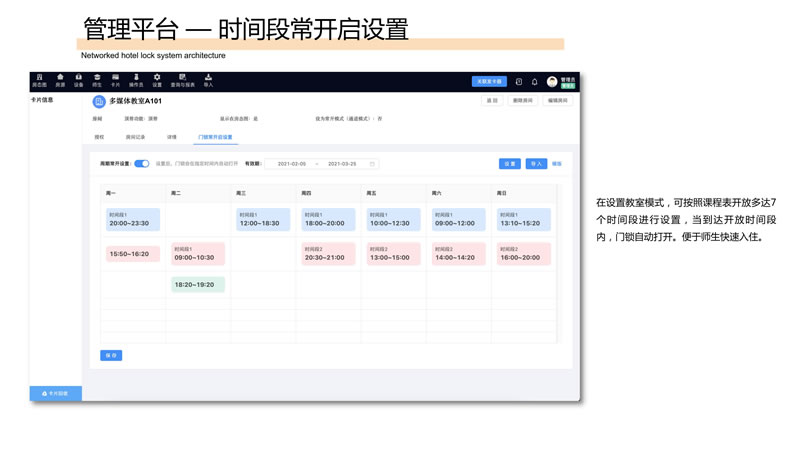Click the schedule table vertical scrollbar
The width and height of the screenshot is (800, 450).
559,264
